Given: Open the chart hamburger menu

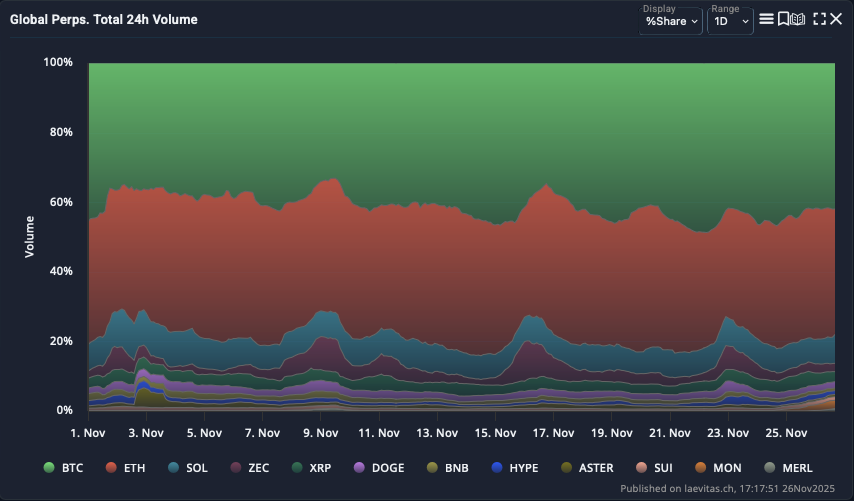Looking at the screenshot, I should pyautogui.click(x=766, y=19).
